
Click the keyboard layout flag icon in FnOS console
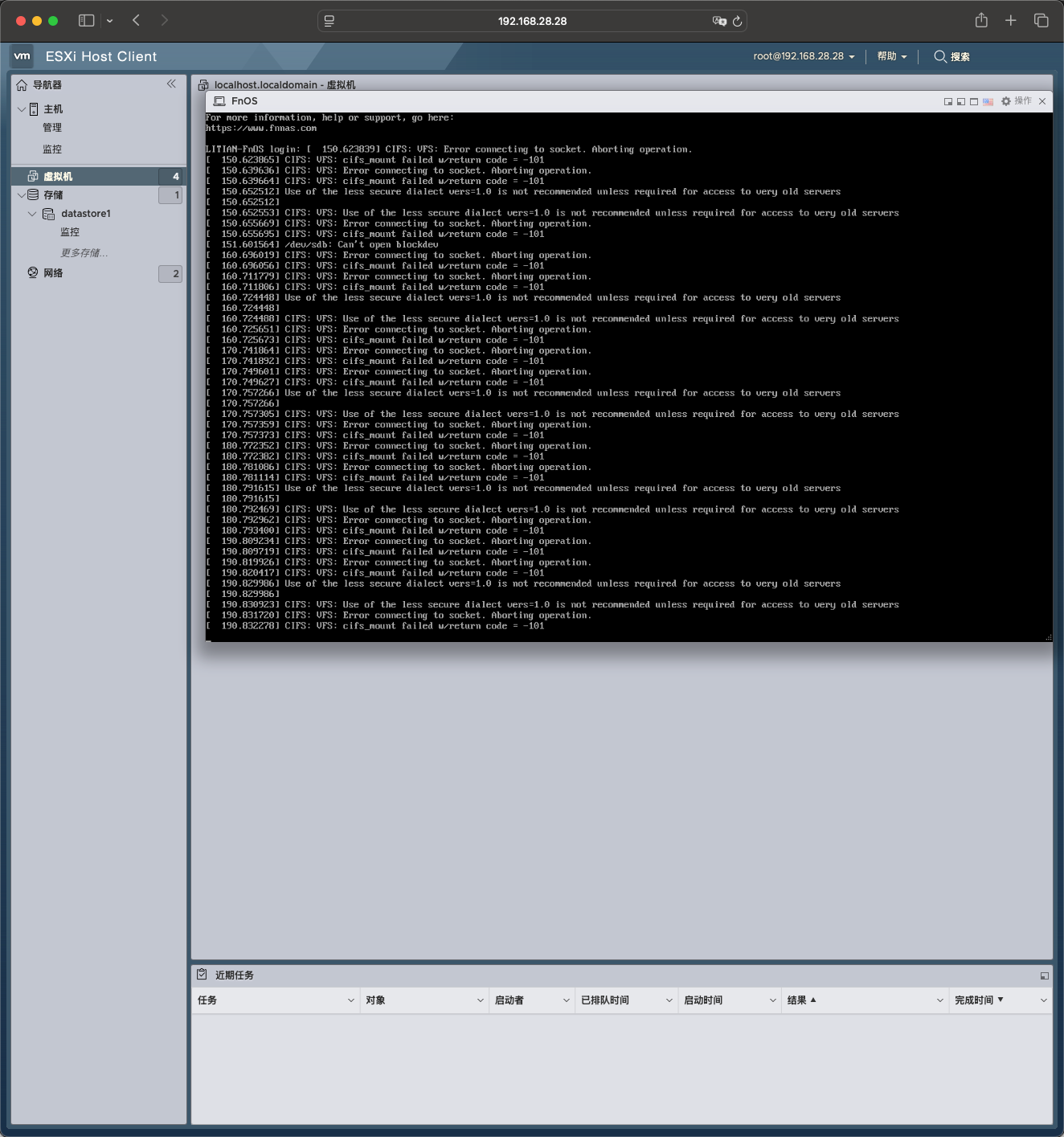(x=988, y=101)
